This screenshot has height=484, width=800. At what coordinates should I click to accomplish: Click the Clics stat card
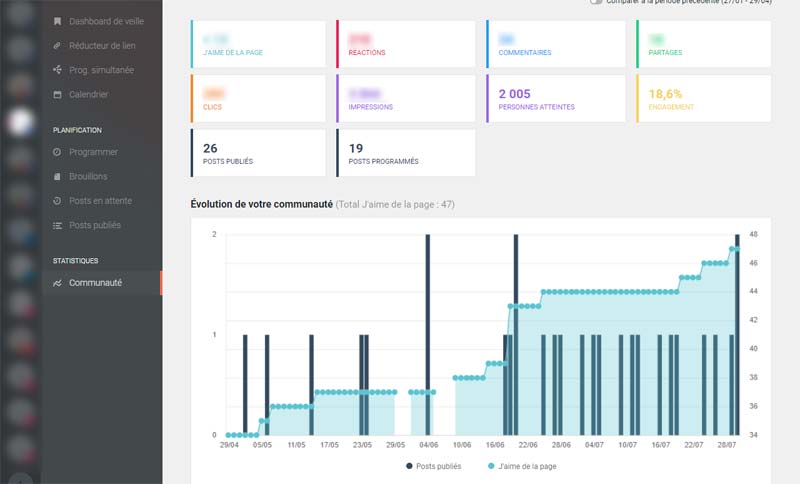point(258,98)
